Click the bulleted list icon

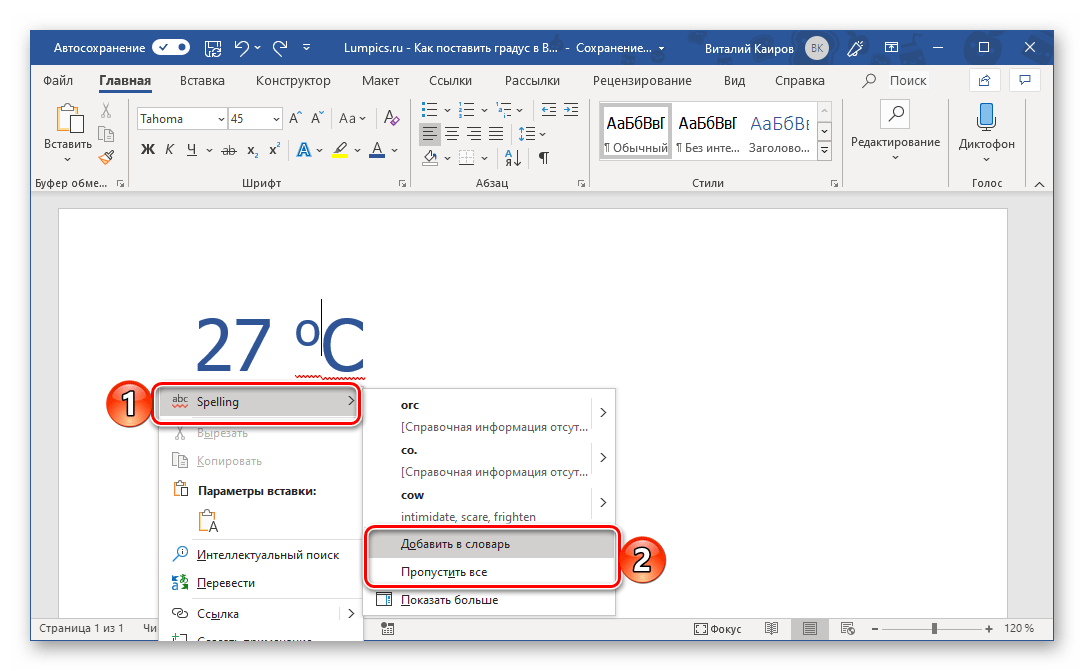click(429, 110)
